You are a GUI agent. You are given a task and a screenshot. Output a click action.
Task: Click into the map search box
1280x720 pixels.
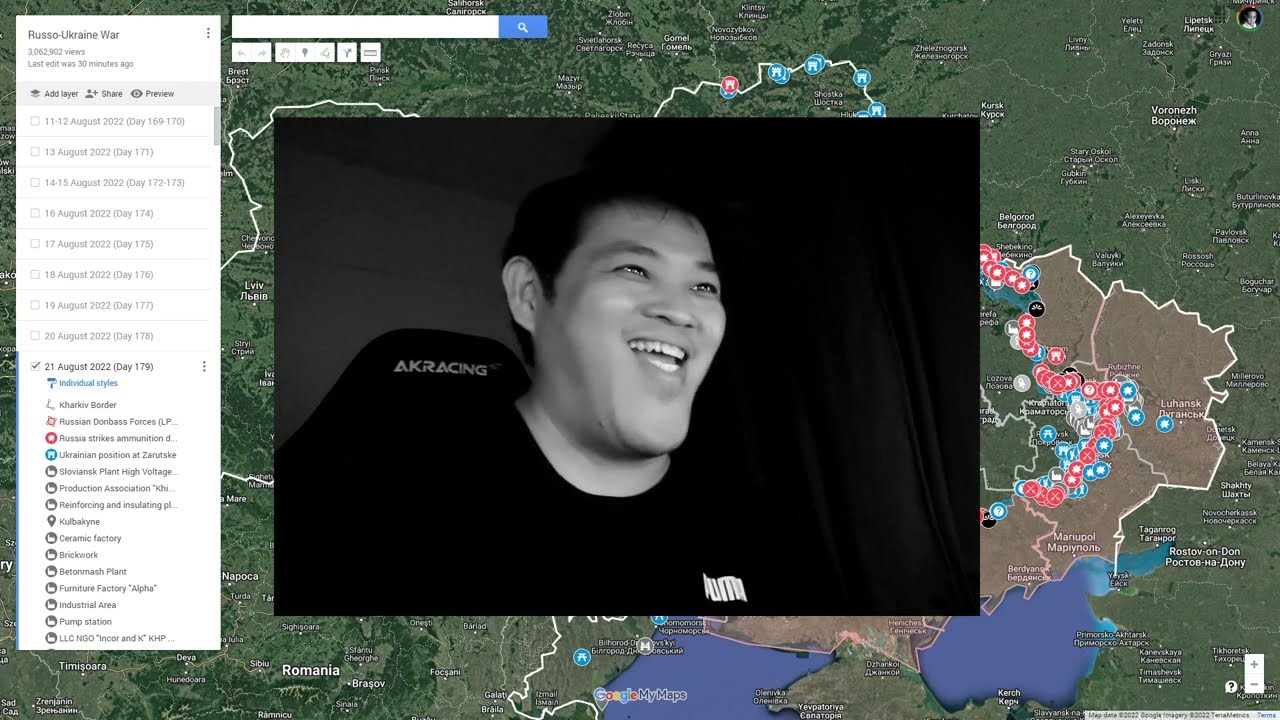coord(365,27)
